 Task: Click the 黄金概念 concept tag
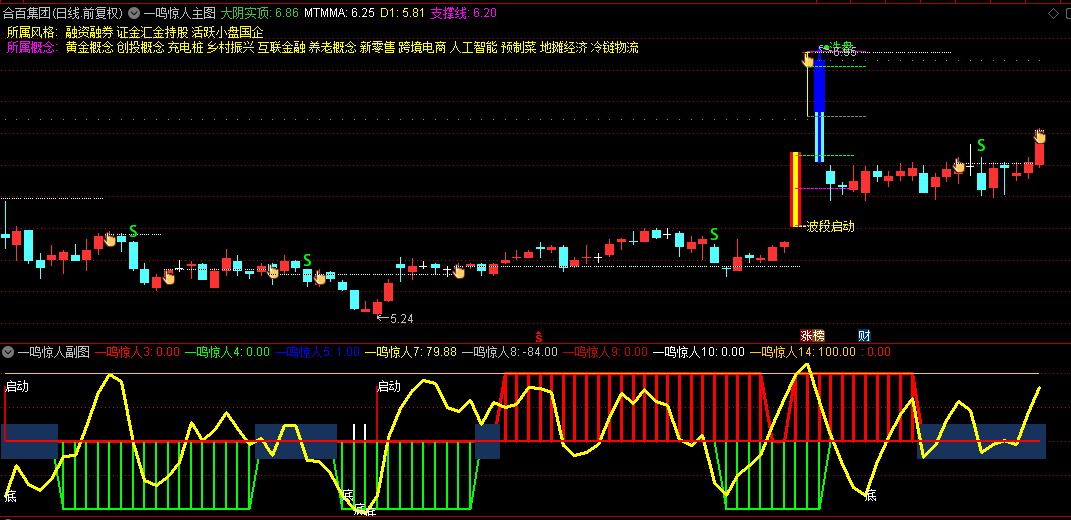(89, 48)
